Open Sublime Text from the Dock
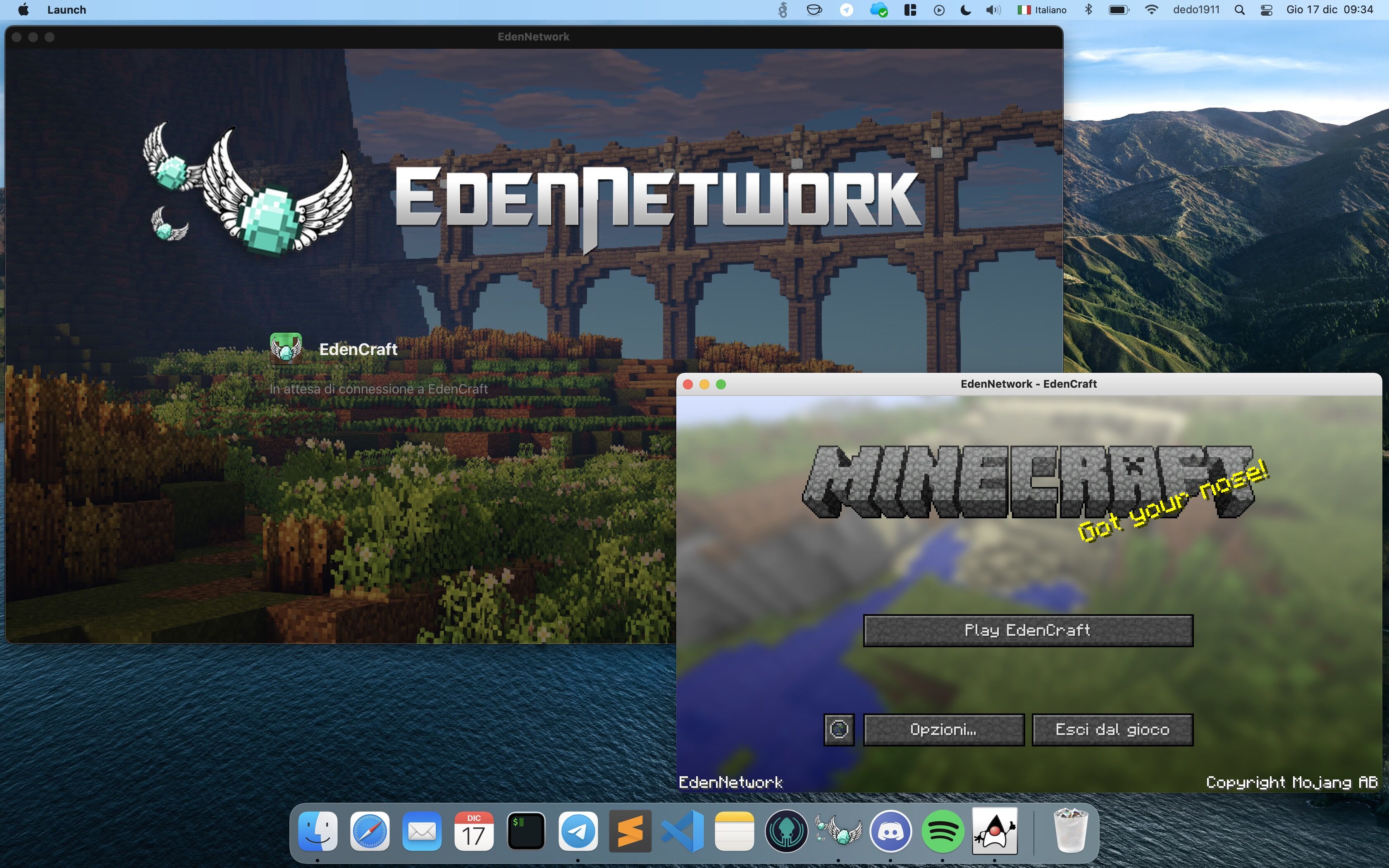 coord(630,831)
